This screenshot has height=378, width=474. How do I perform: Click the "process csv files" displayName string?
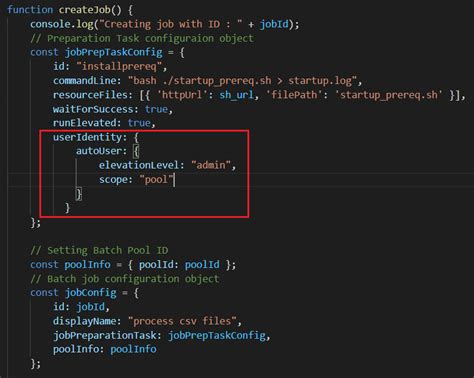click(182, 321)
